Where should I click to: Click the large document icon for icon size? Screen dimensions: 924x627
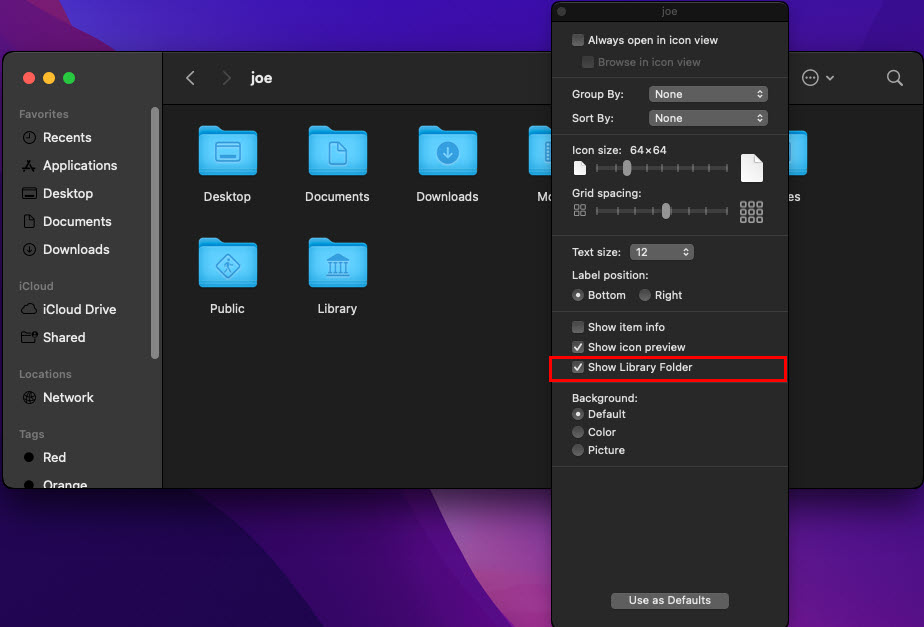751,168
